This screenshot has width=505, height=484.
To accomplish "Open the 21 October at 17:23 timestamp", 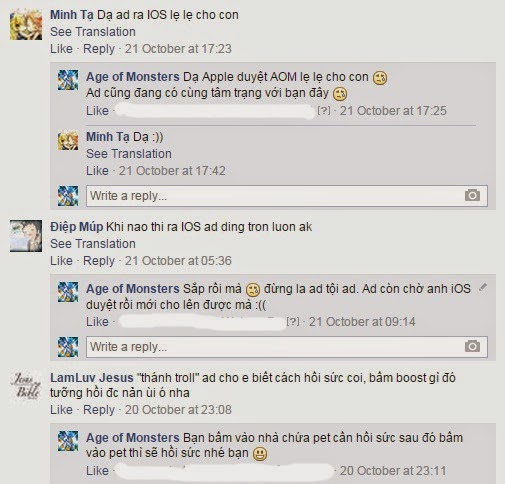I will pos(178,49).
